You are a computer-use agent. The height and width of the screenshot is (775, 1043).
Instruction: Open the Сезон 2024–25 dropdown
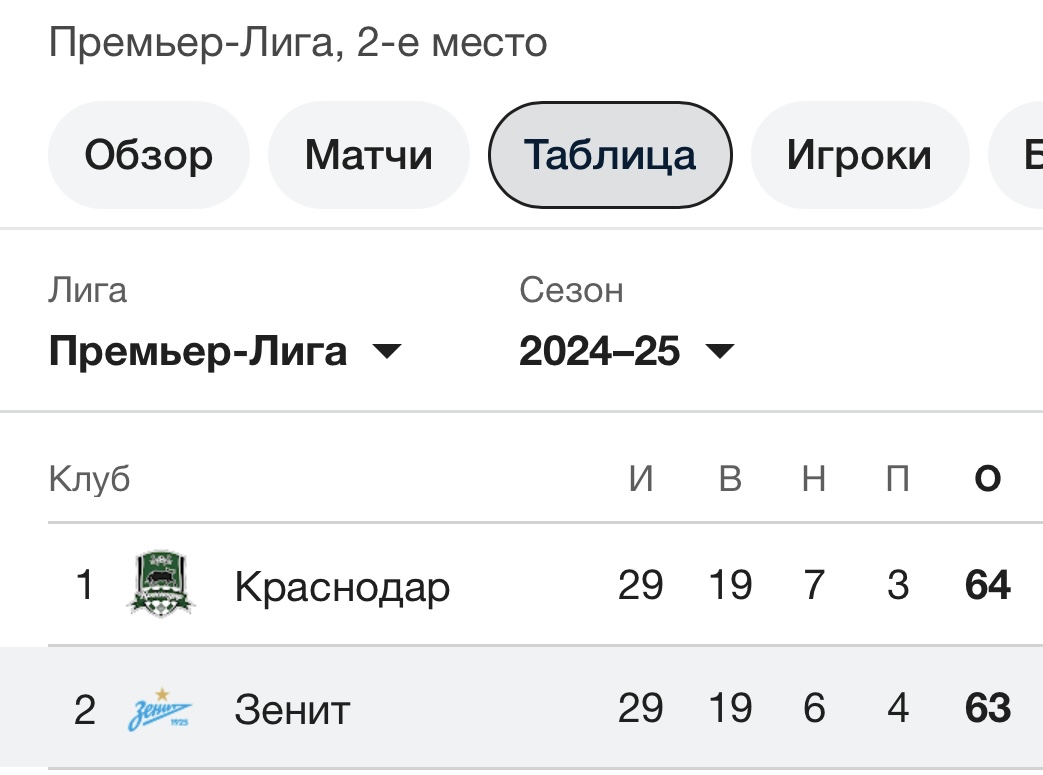coord(601,351)
